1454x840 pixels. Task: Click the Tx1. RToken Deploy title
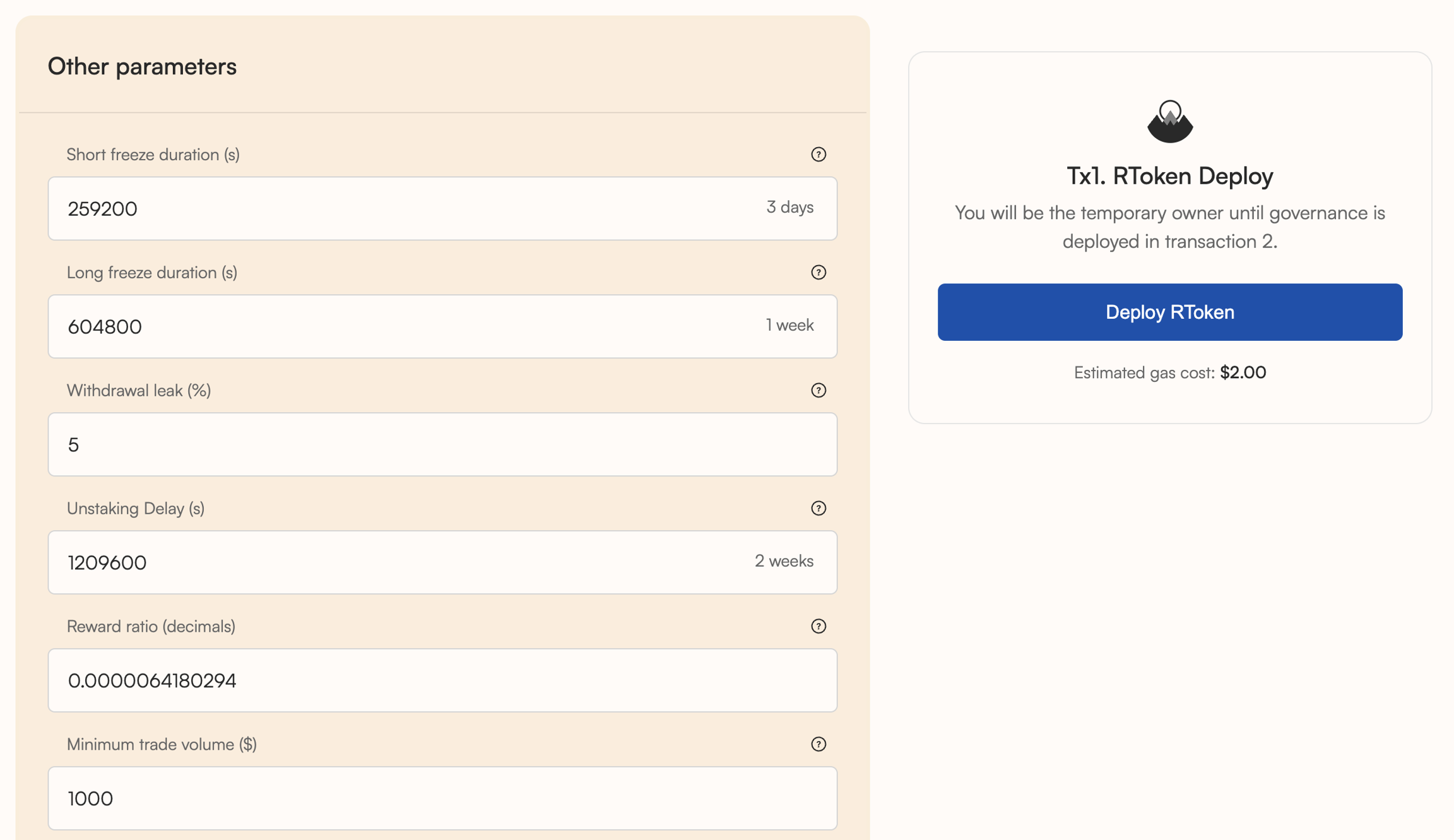coord(1169,176)
